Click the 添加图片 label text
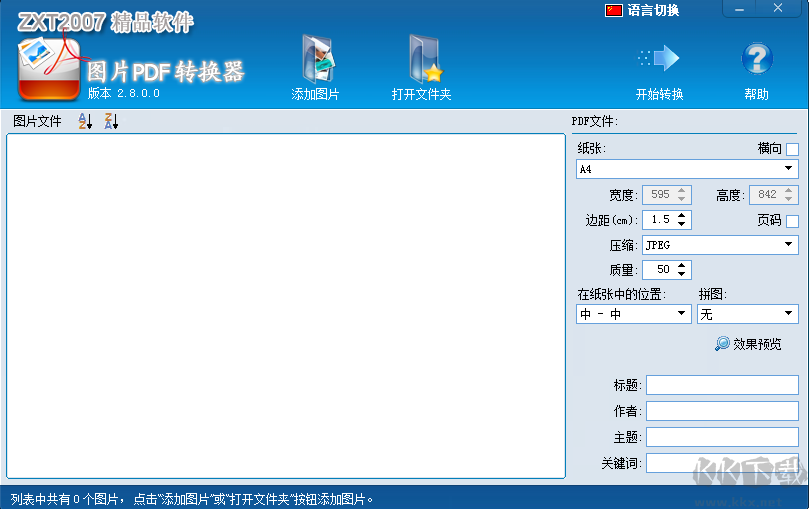 pyautogui.click(x=315, y=94)
